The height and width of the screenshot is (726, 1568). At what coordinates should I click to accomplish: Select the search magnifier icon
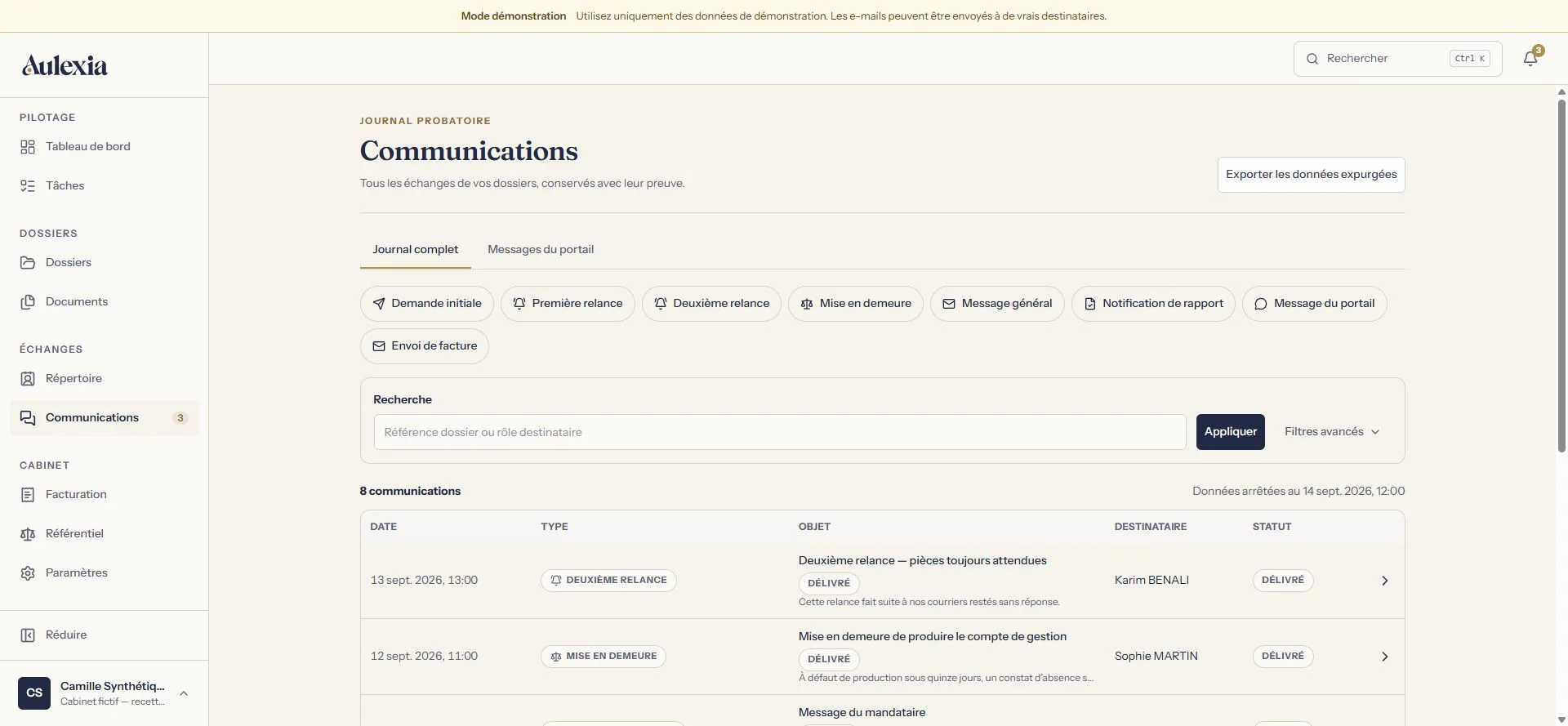click(x=1312, y=59)
